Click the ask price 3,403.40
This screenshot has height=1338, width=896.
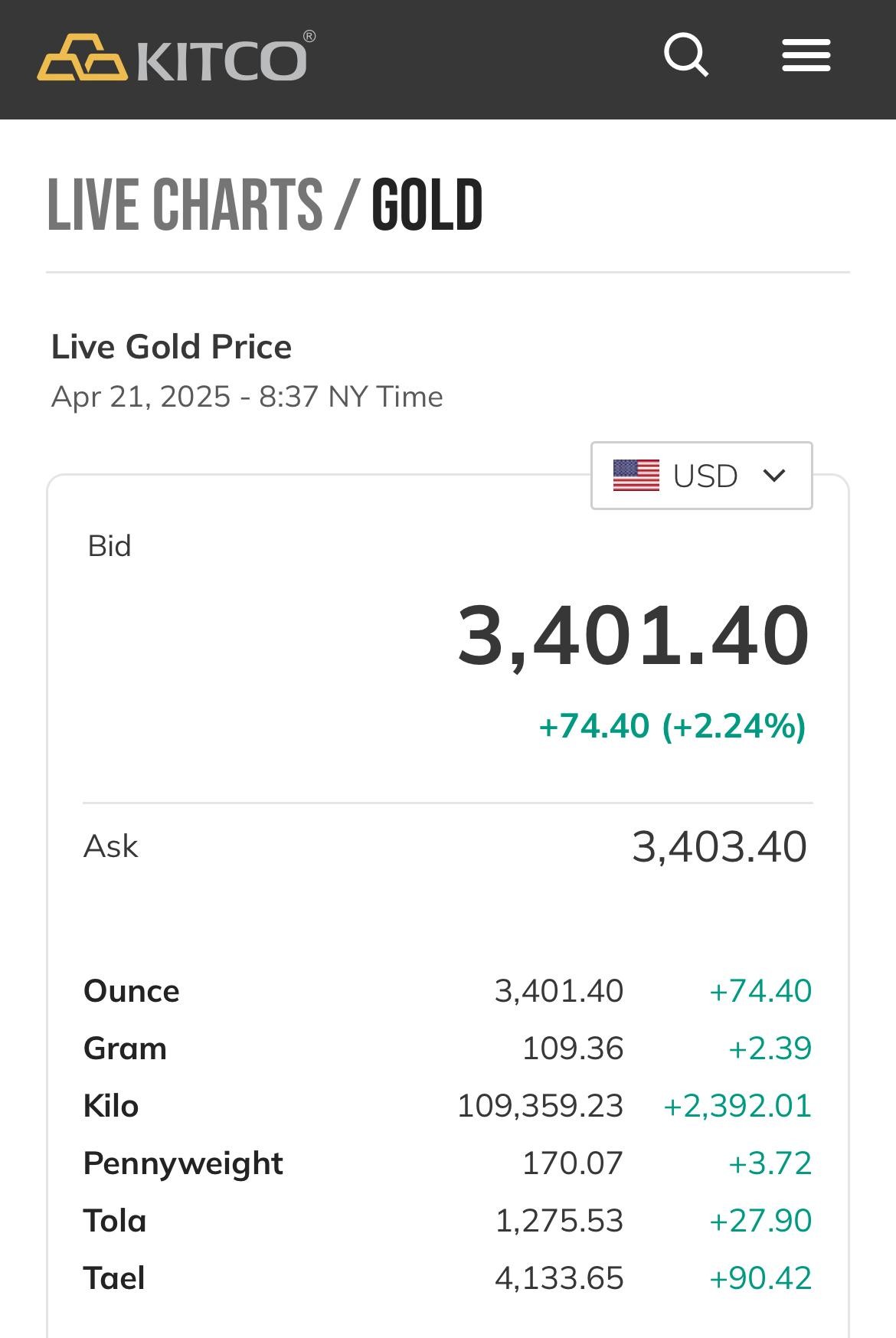719,846
